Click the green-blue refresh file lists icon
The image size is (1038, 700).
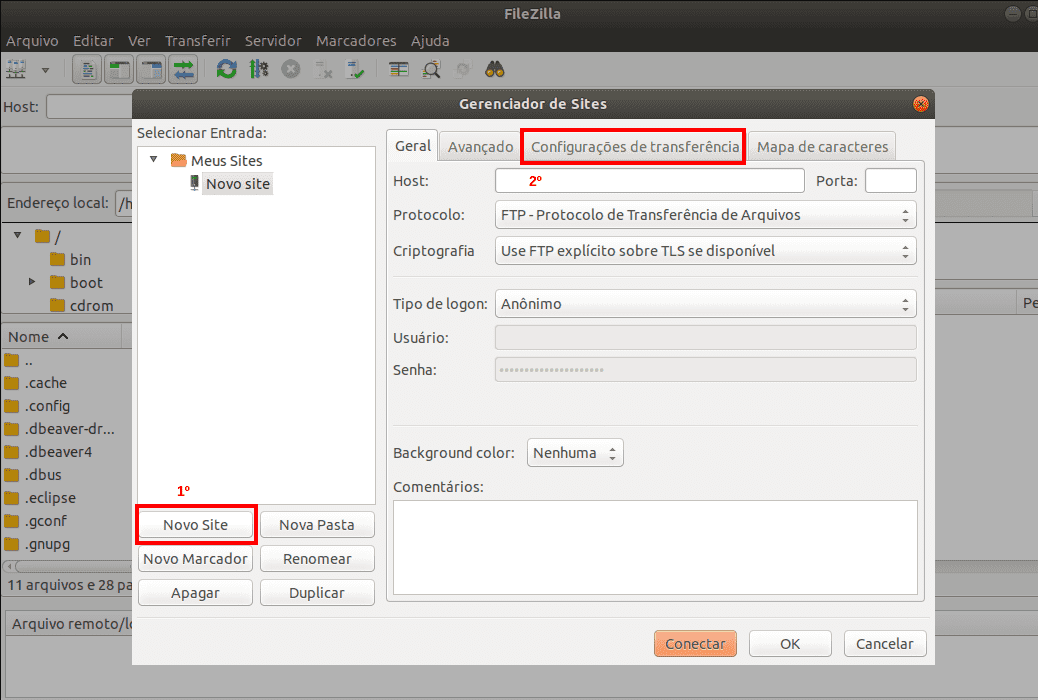point(226,69)
